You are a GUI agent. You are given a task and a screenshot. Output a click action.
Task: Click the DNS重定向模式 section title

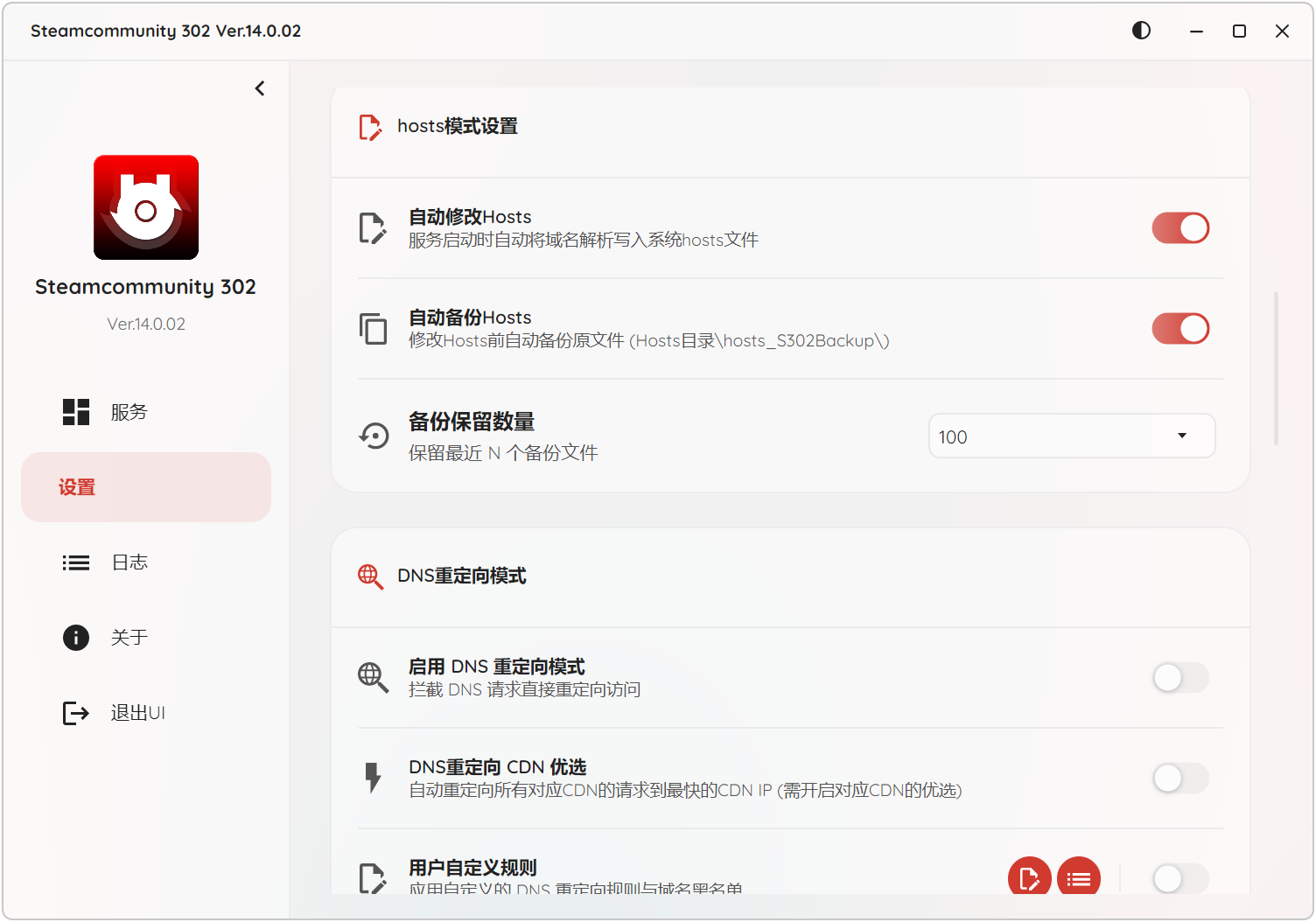click(462, 576)
